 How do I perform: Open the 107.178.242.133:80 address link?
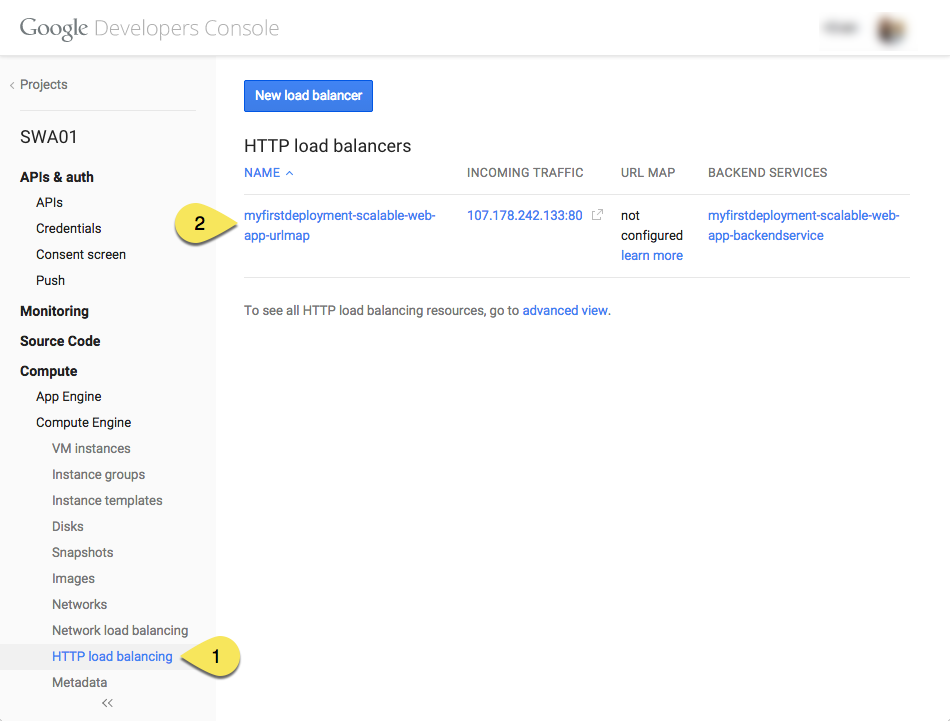[525, 215]
